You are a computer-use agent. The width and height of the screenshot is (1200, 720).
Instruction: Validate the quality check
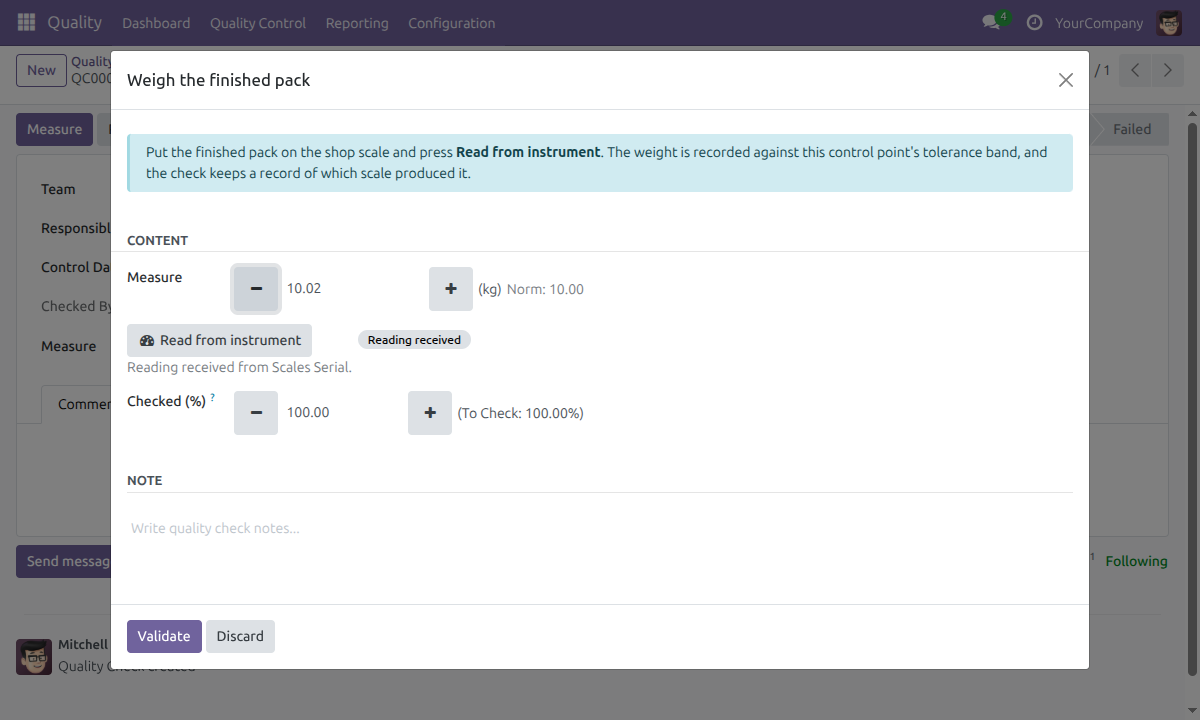[164, 636]
